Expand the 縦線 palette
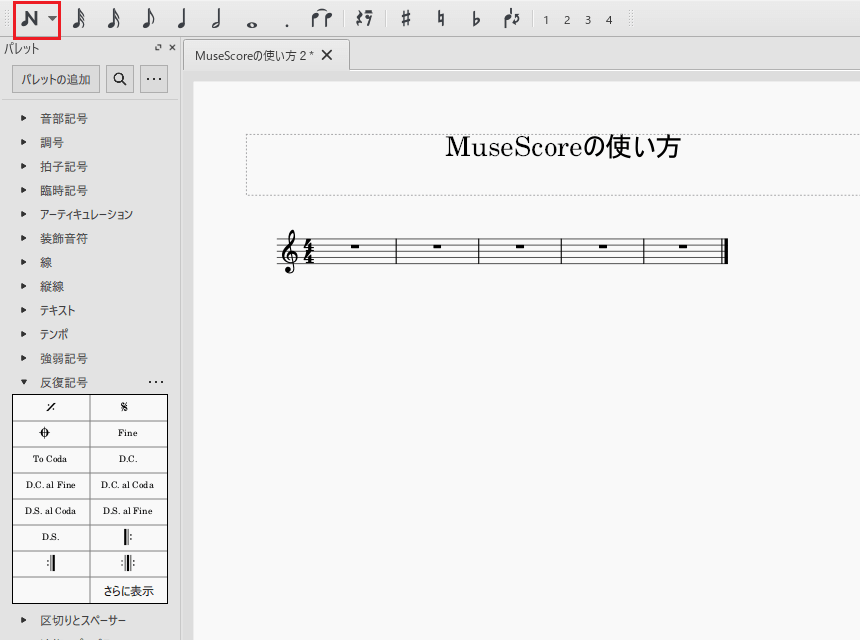Image resolution: width=860 pixels, height=640 pixels. 24,286
